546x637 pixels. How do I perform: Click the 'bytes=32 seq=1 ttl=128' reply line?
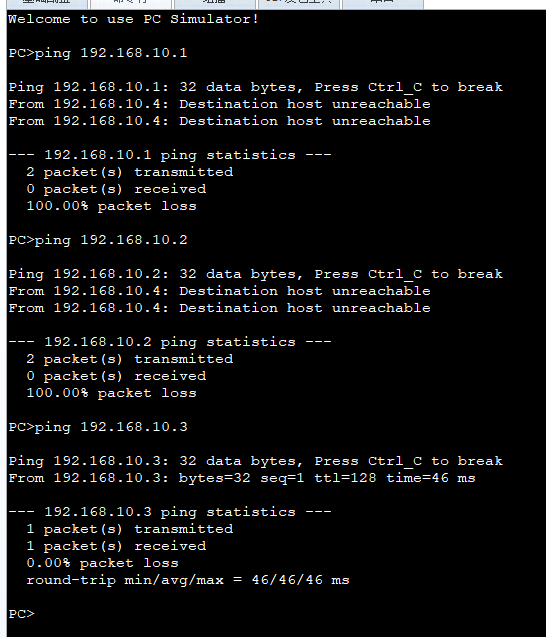point(242,478)
